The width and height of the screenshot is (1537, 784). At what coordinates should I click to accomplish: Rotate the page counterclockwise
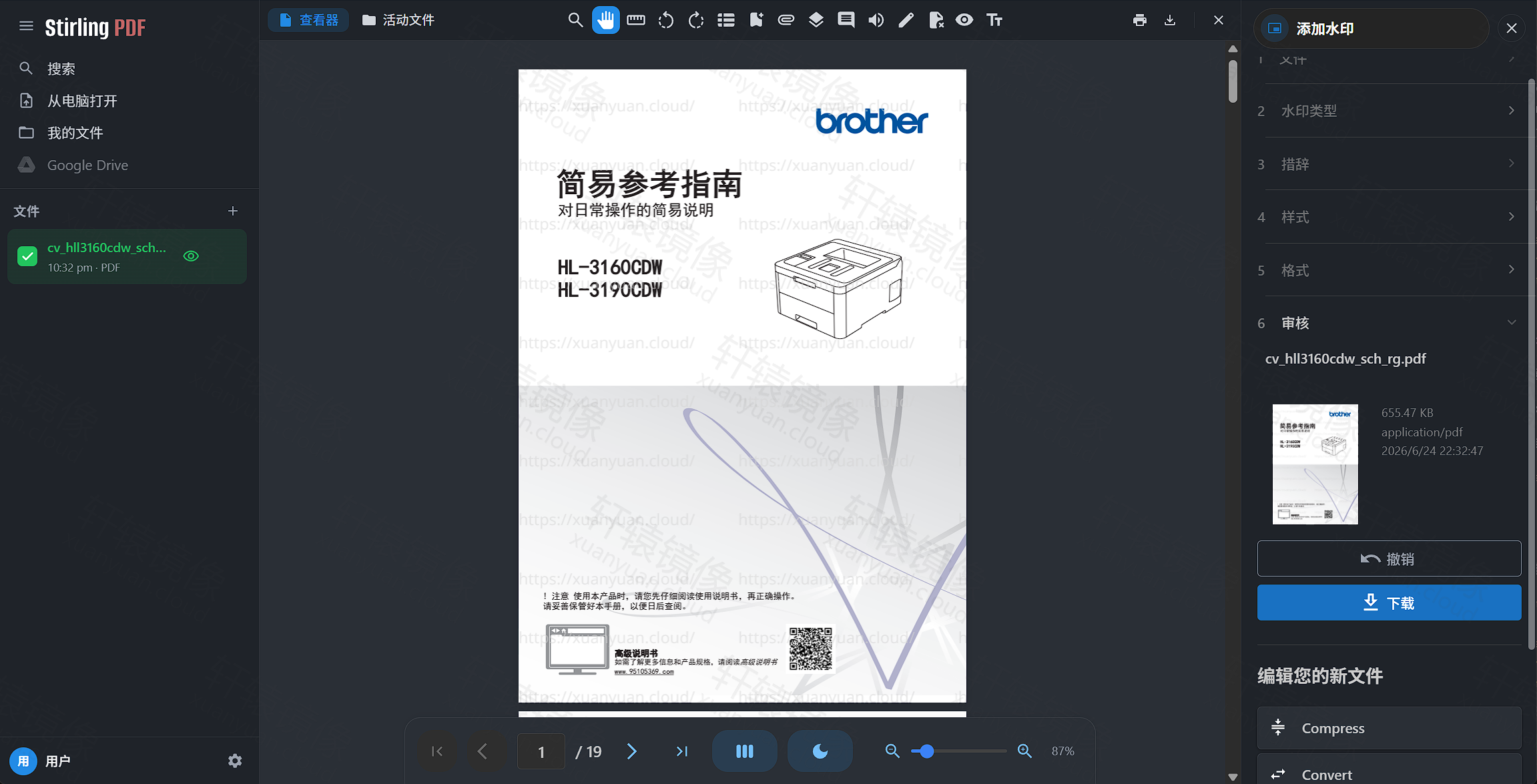pyautogui.click(x=666, y=20)
